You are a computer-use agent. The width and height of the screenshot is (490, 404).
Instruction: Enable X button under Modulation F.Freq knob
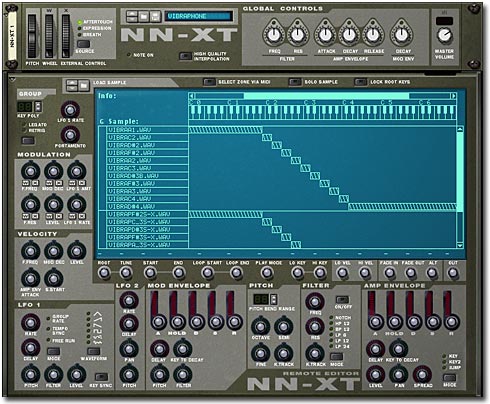[35, 183]
